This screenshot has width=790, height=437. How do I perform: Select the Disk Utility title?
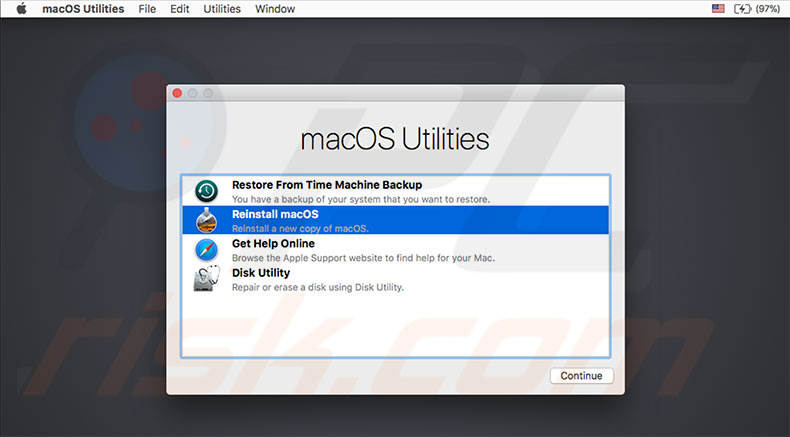[261, 273]
